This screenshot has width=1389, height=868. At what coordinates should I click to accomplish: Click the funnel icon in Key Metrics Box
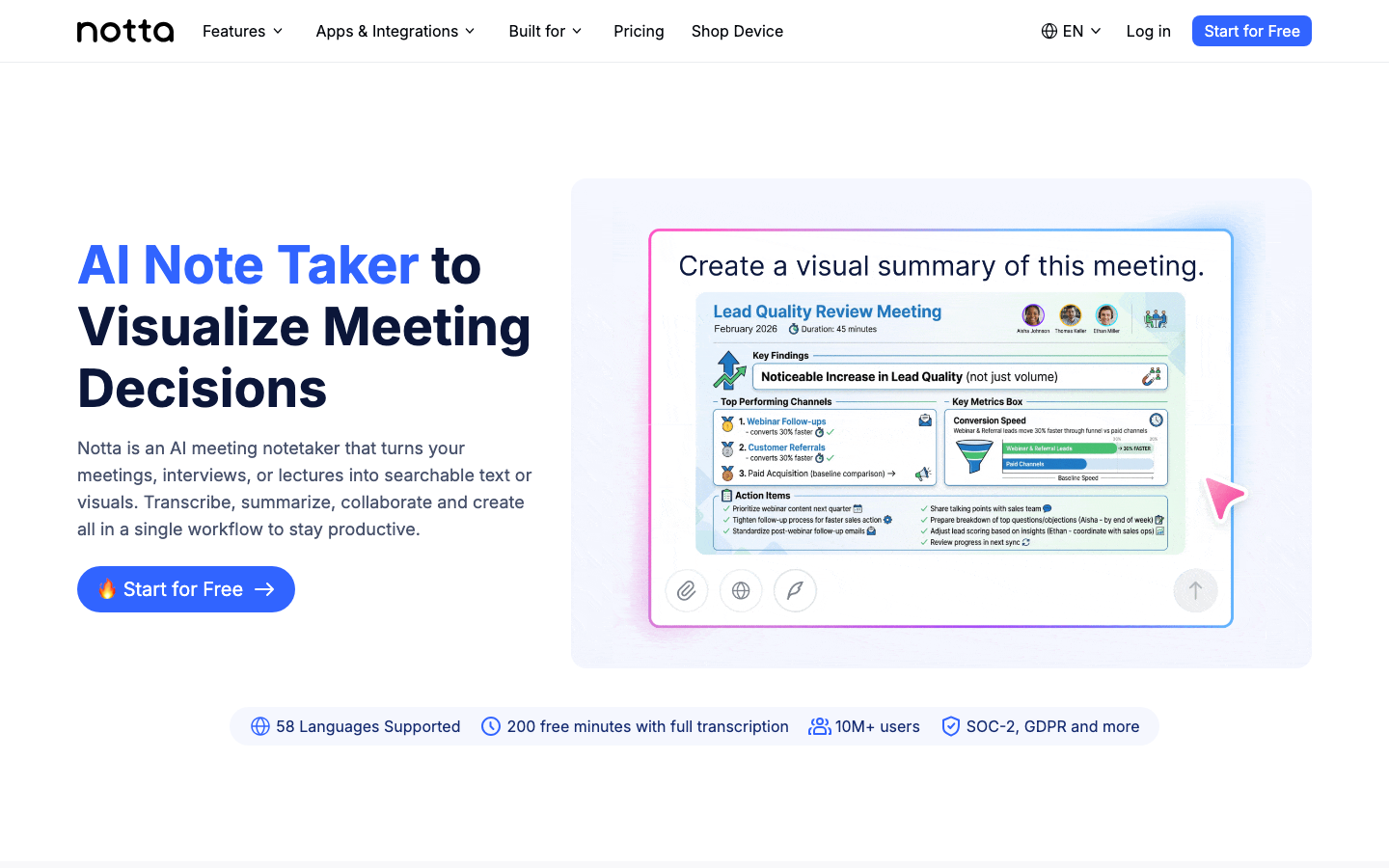coord(974,456)
